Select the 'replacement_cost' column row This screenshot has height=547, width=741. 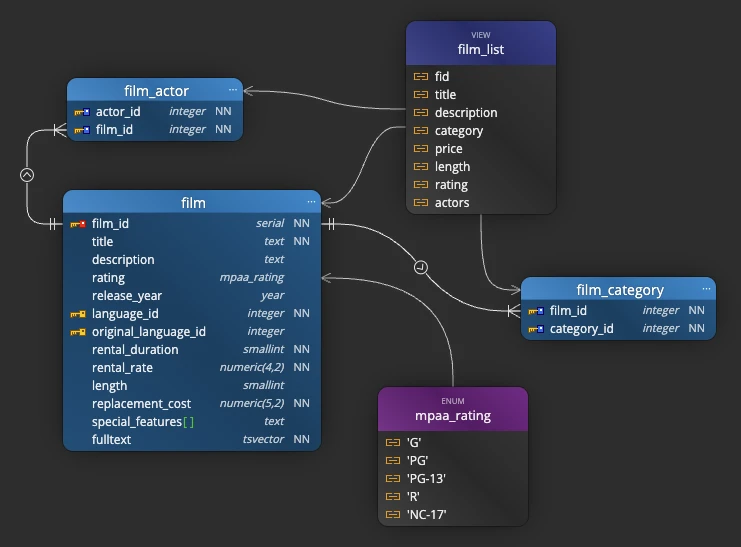192,403
